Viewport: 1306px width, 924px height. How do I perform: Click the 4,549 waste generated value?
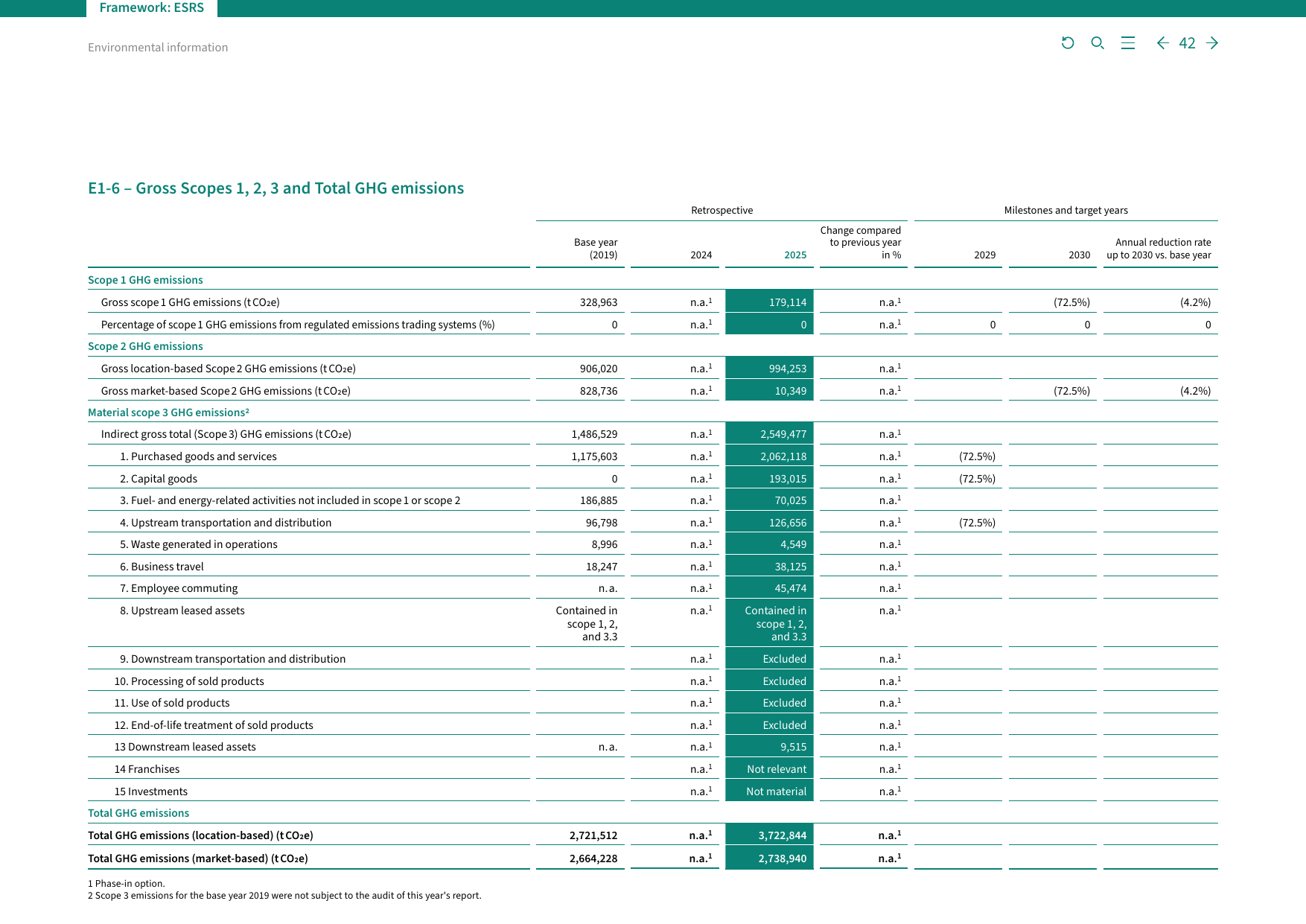tap(769, 544)
